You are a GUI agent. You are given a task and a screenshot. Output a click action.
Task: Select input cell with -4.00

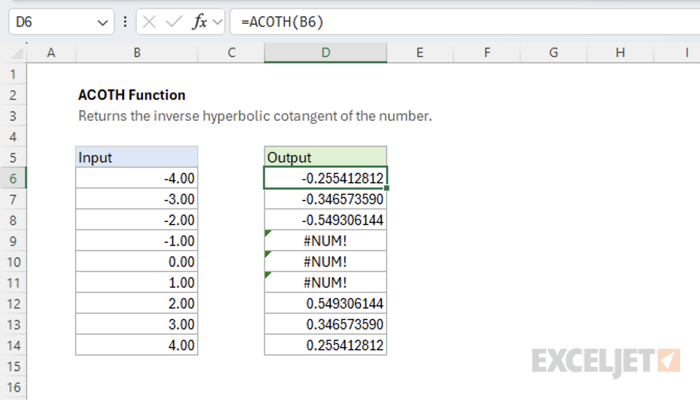137,179
